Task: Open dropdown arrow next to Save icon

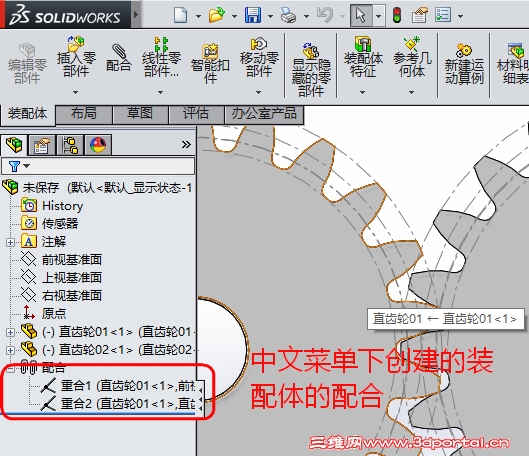Action: coord(270,16)
